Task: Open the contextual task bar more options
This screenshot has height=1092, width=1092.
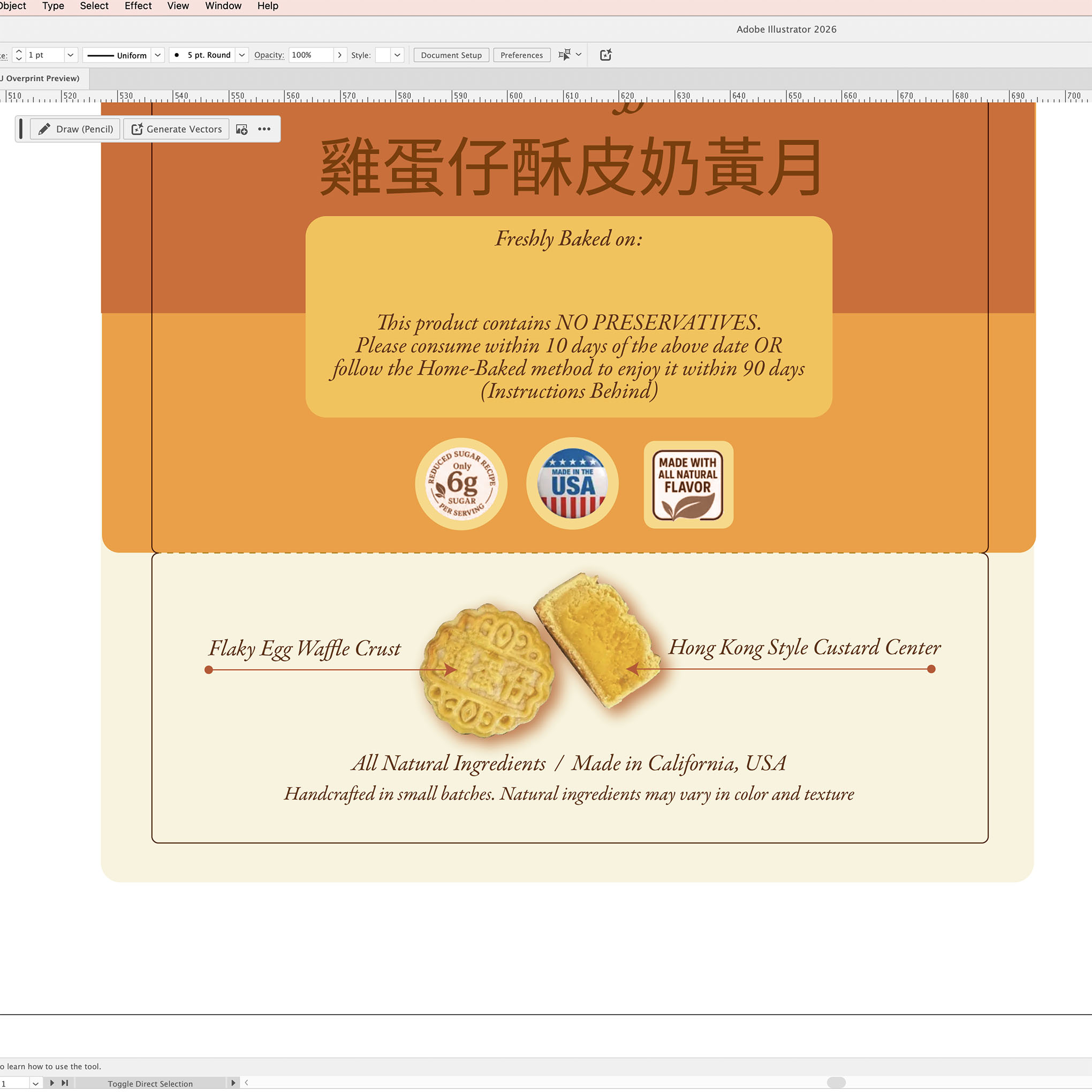Action: tap(264, 129)
